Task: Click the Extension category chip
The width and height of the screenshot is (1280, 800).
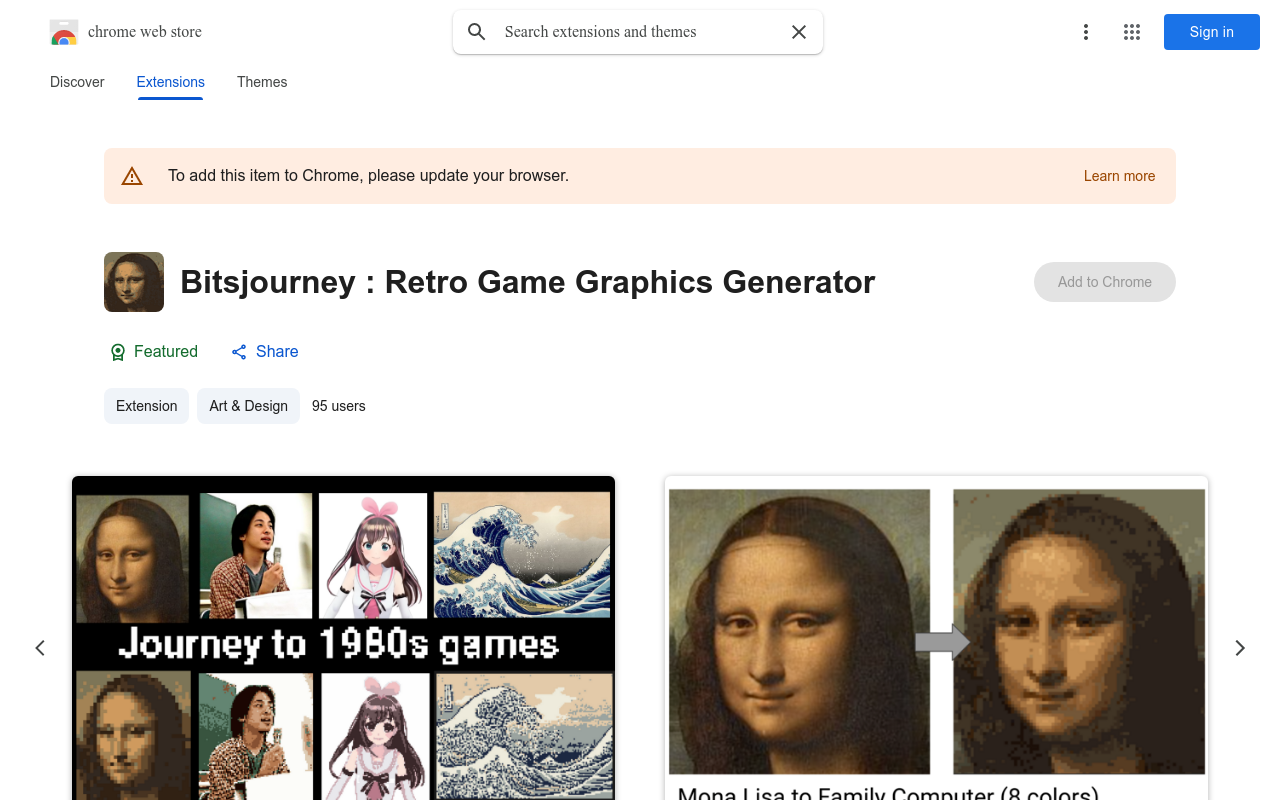Action: click(146, 406)
